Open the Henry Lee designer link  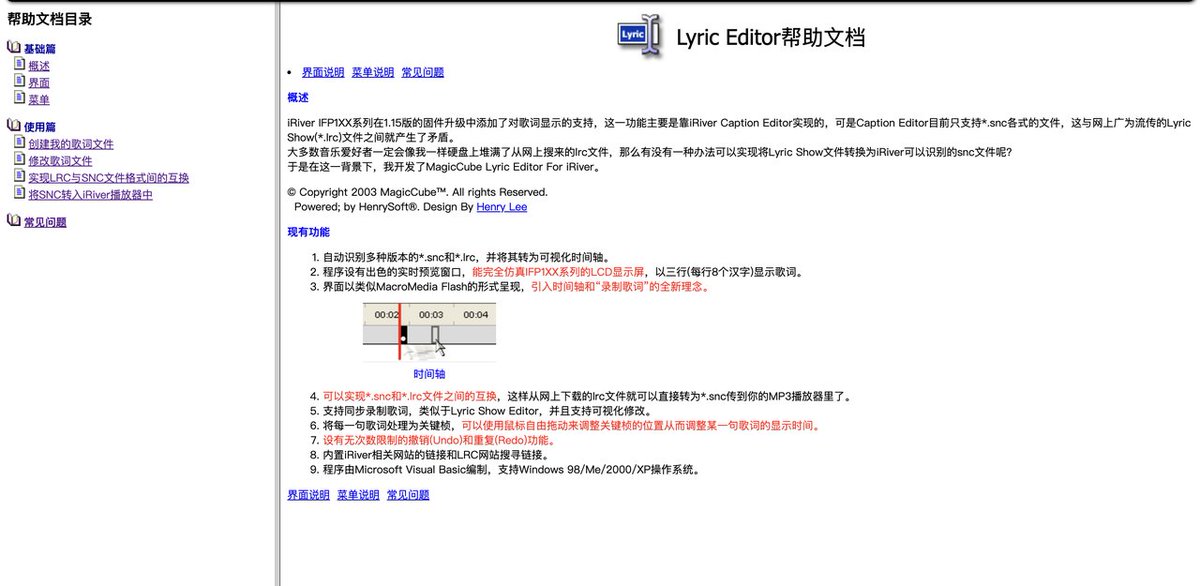tap(502, 207)
